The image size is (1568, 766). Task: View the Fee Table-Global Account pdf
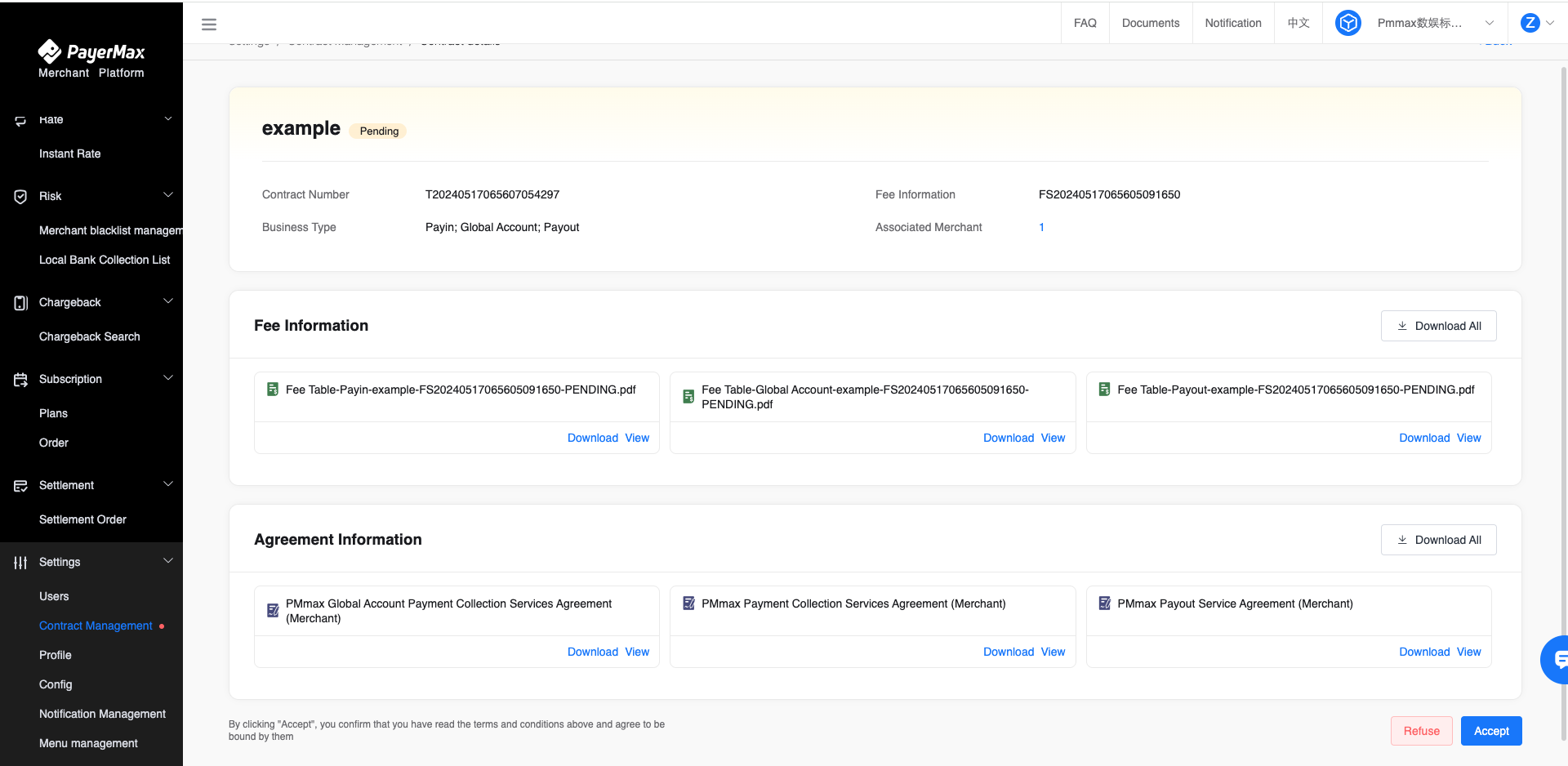click(x=1053, y=438)
